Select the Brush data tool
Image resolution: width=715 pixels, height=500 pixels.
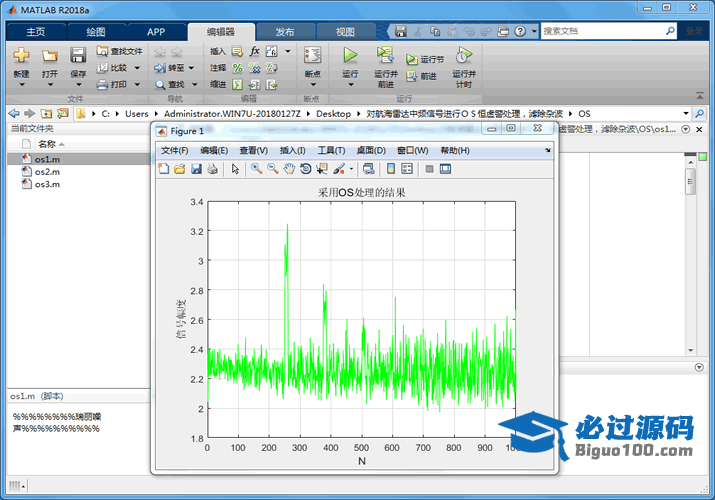point(339,169)
